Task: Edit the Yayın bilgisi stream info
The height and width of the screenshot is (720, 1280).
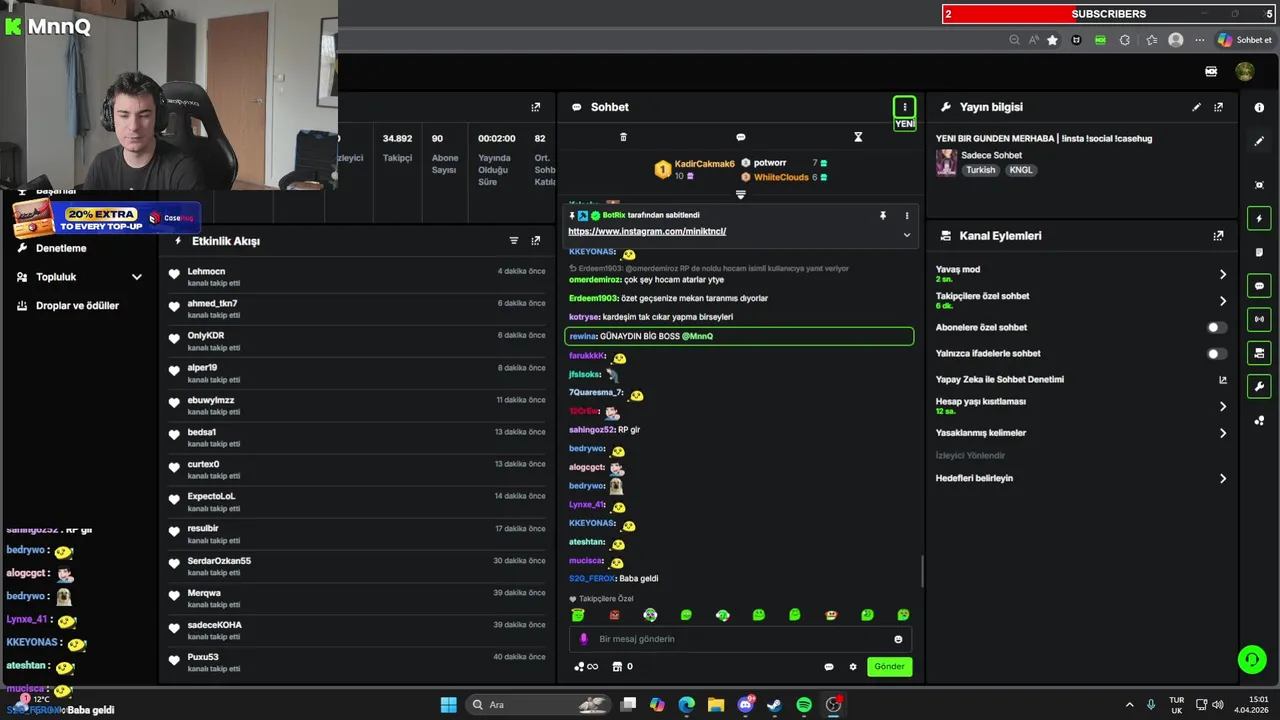Action: 1196,107
